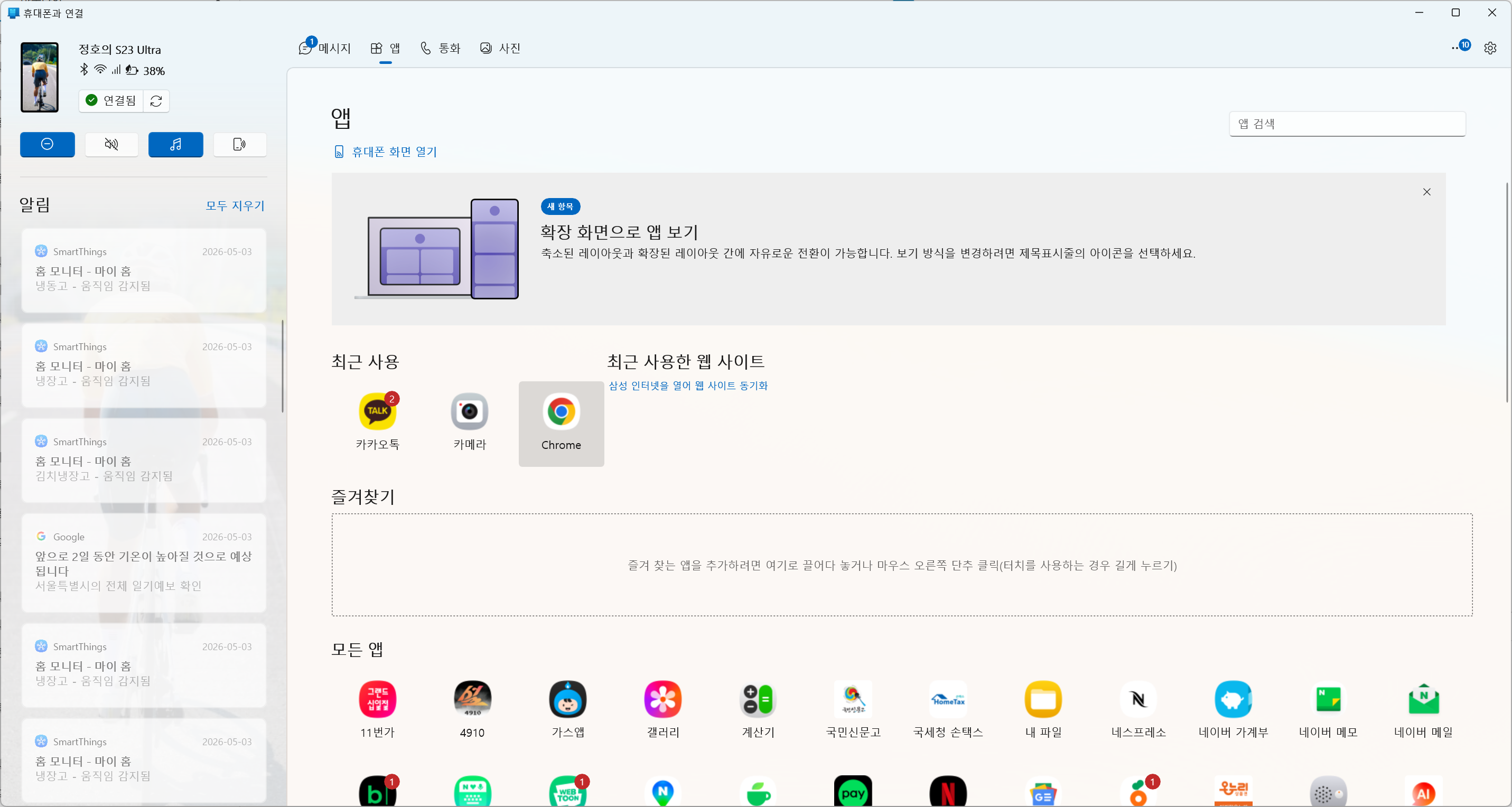Click the 서울특별시의 전체 일기예보 확인 text

tap(118, 586)
